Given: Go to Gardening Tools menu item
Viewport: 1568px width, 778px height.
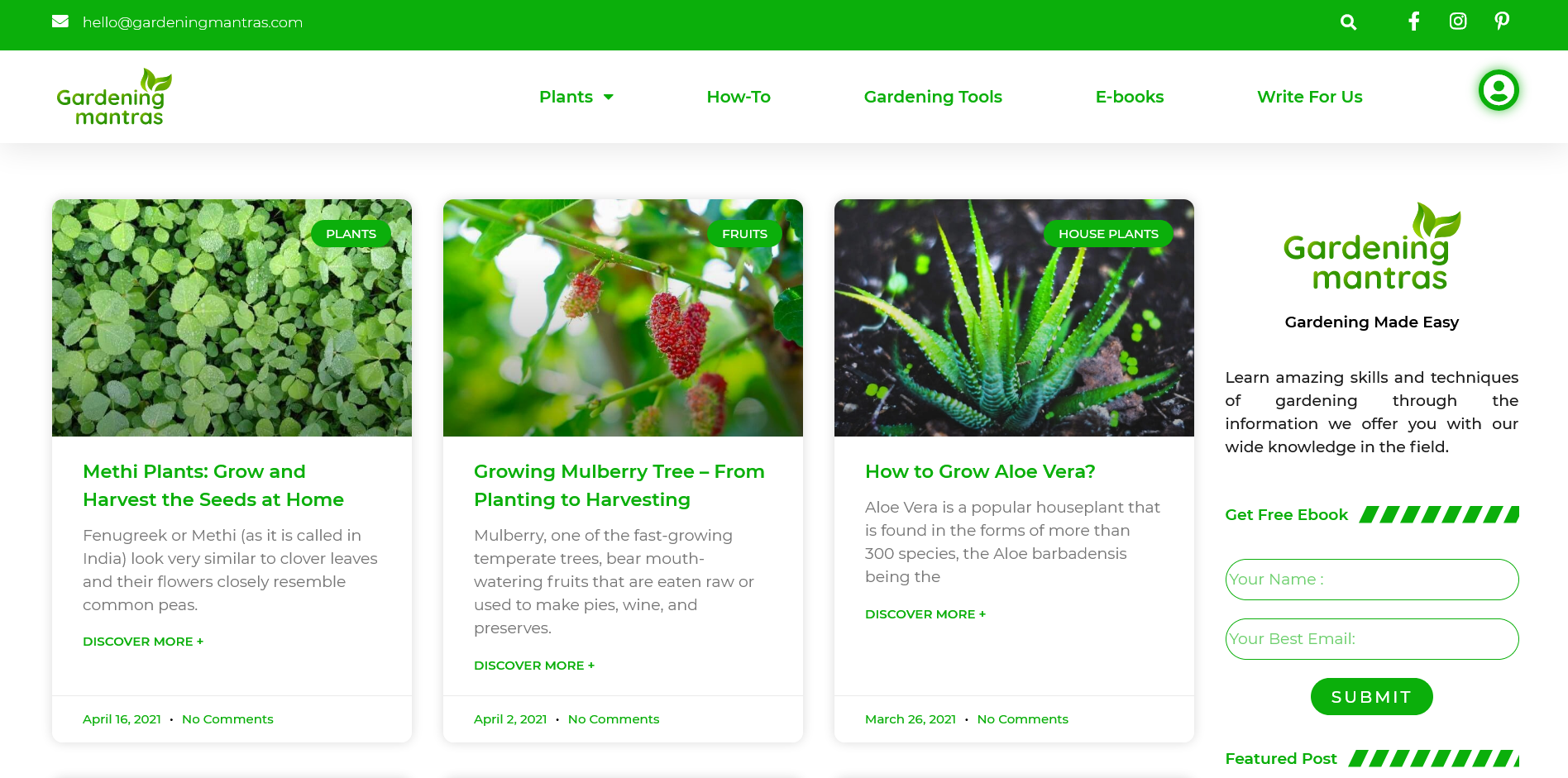Looking at the screenshot, I should tap(933, 97).
